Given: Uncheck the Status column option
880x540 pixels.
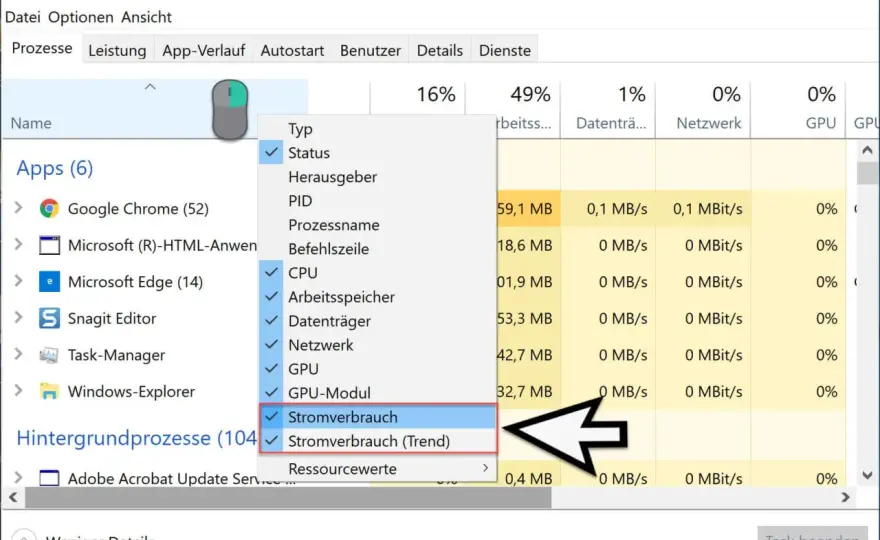Looking at the screenshot, I should click(x=377, y=153).
